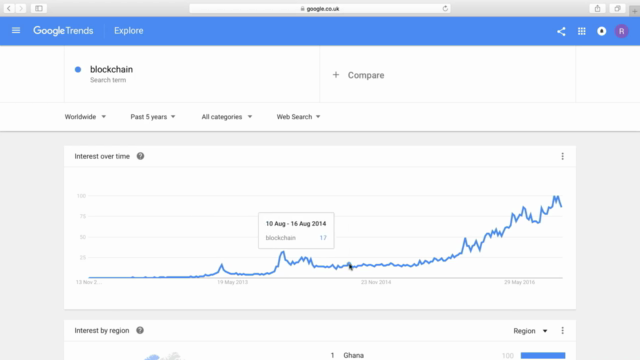This screenshot has height=360, width=640.
Task: Open the hamburger main menu
Action: (16, 31)
